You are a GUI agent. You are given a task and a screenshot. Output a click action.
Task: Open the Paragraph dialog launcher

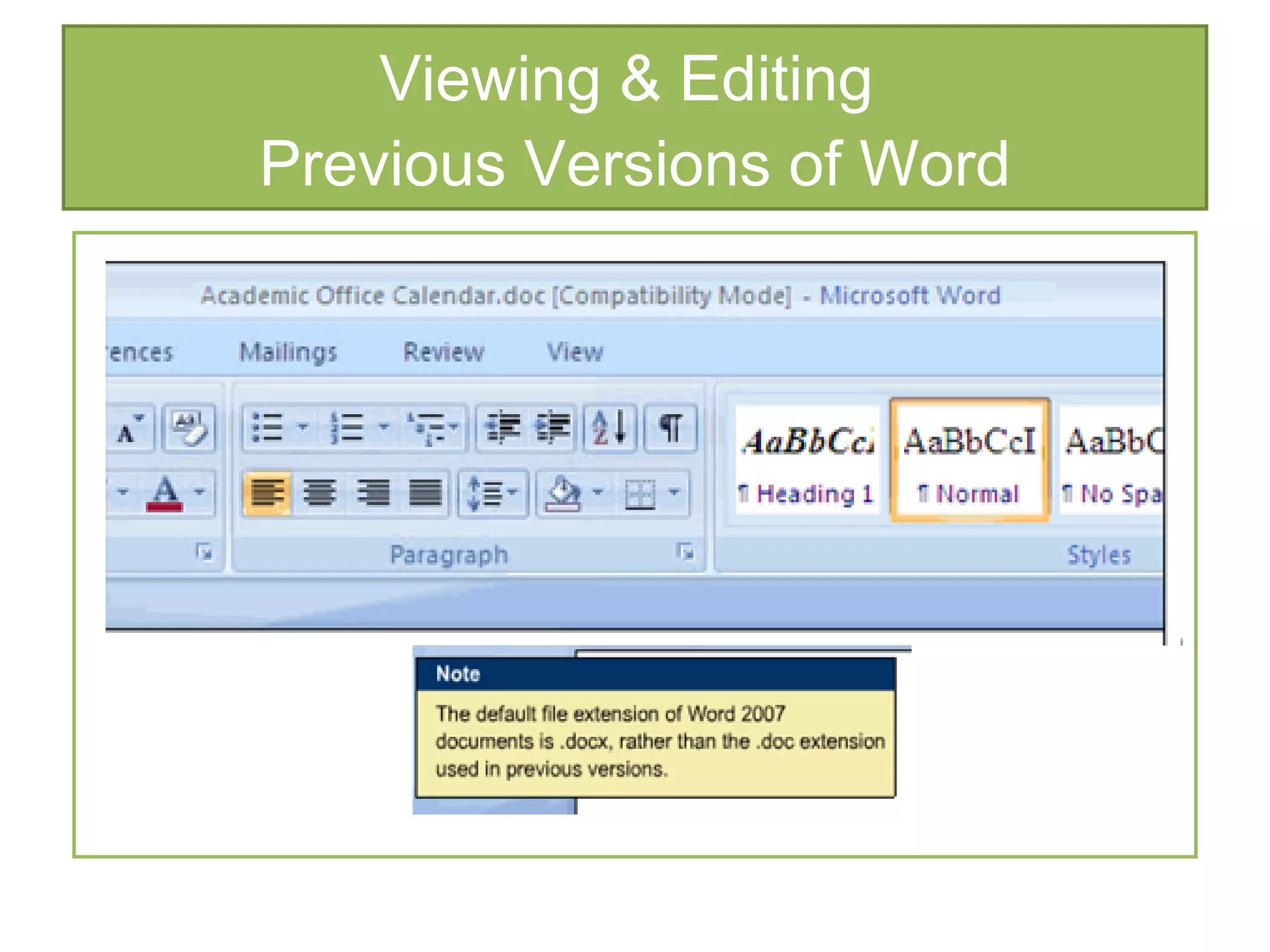click(x=685, y=551)
